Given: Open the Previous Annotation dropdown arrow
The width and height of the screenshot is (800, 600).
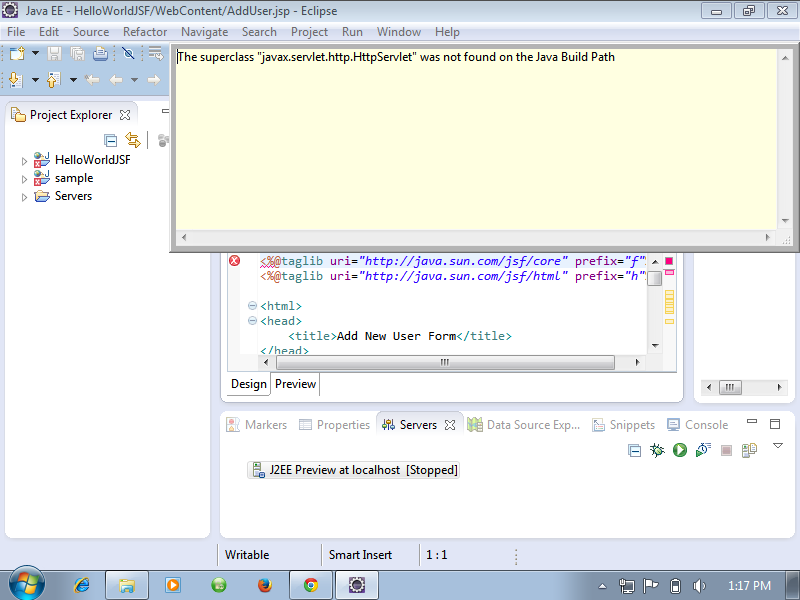Looking at the screenshot, I should [x=73, y=80].
